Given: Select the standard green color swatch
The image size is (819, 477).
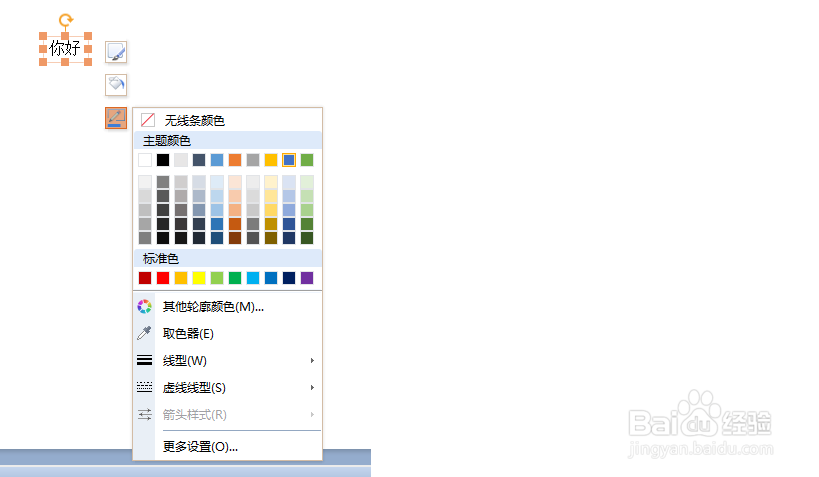Looking at the screenshot, I should pyautogui.click(x=235, y=278).
